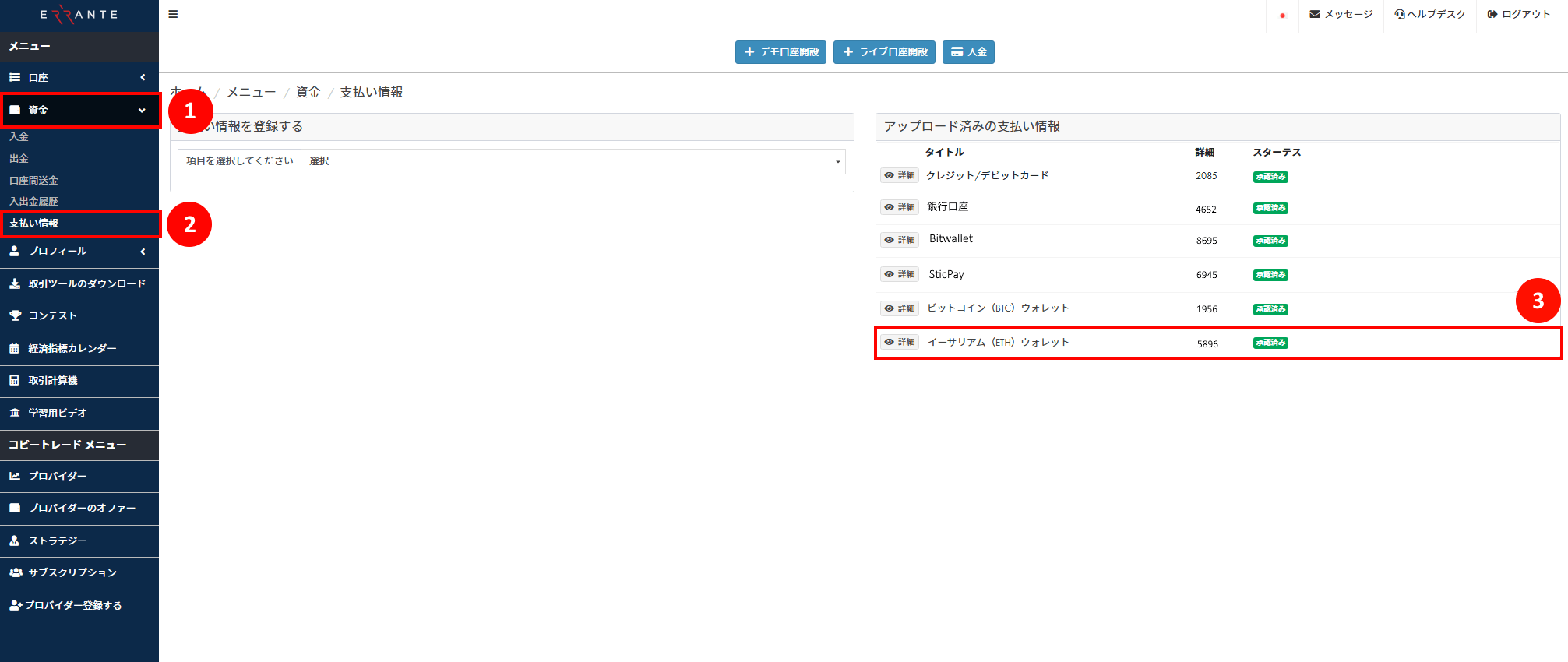The image size is (1568, 662).
Task: Click the ライブ口座開設 button
Action: [x=884, y=52]
